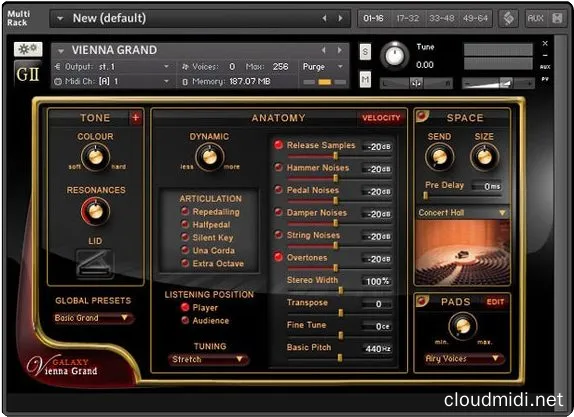Open the Vienna Grand instrument menu arrow
The image size is (574, 417).
(x=61, y=51)
